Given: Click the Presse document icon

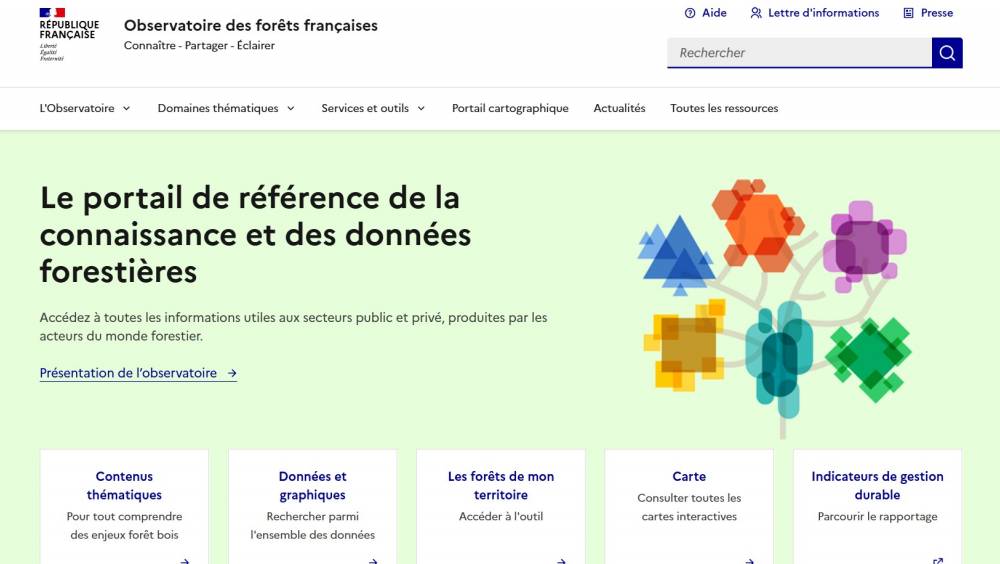Looking at the screenshot, I should (908, 13).
